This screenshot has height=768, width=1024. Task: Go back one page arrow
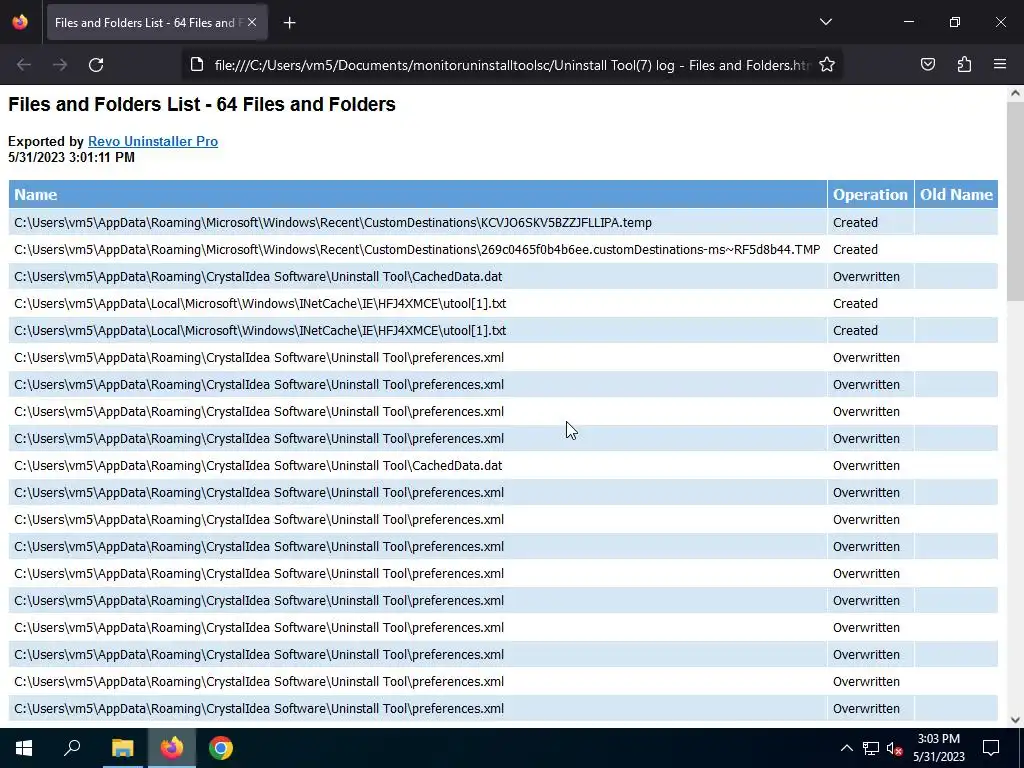click(24, 65)
